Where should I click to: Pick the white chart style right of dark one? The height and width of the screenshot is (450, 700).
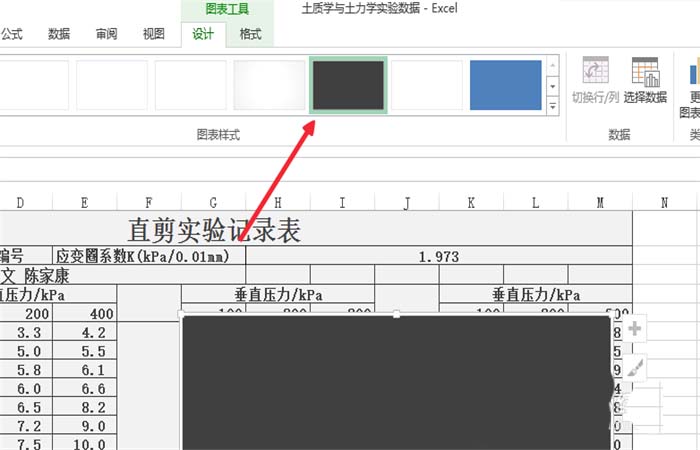pos(426,85)
